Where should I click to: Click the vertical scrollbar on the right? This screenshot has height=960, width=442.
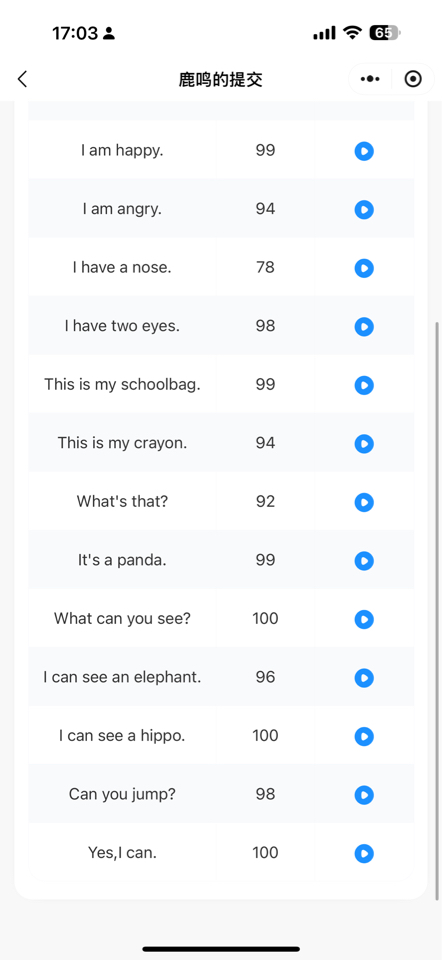[436, 609]
